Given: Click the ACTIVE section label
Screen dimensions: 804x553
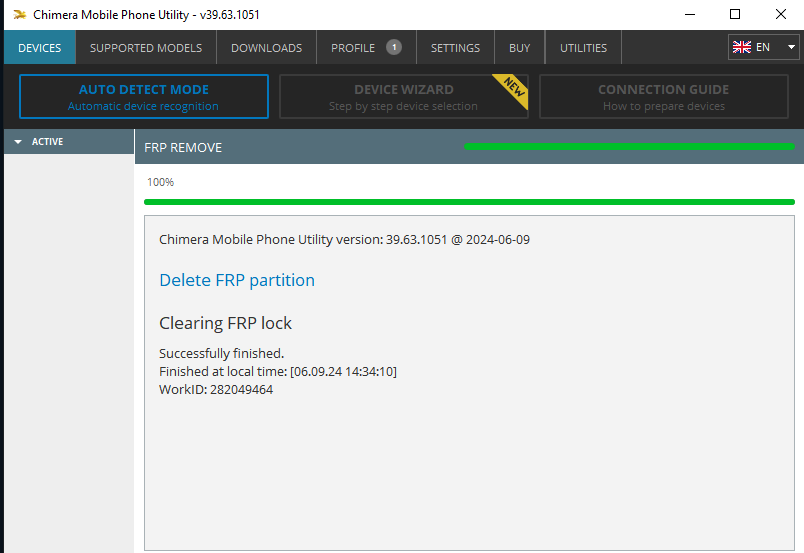Looking at the screenshot, I should (x=47, y=142).
